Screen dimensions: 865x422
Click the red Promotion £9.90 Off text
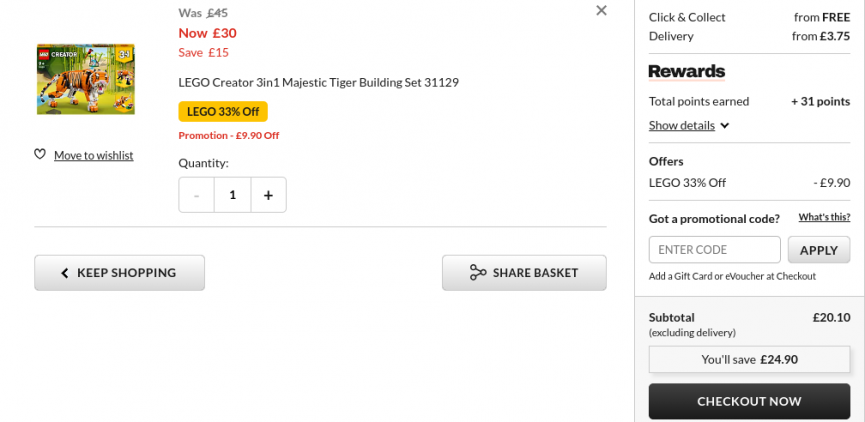(228, 136)
